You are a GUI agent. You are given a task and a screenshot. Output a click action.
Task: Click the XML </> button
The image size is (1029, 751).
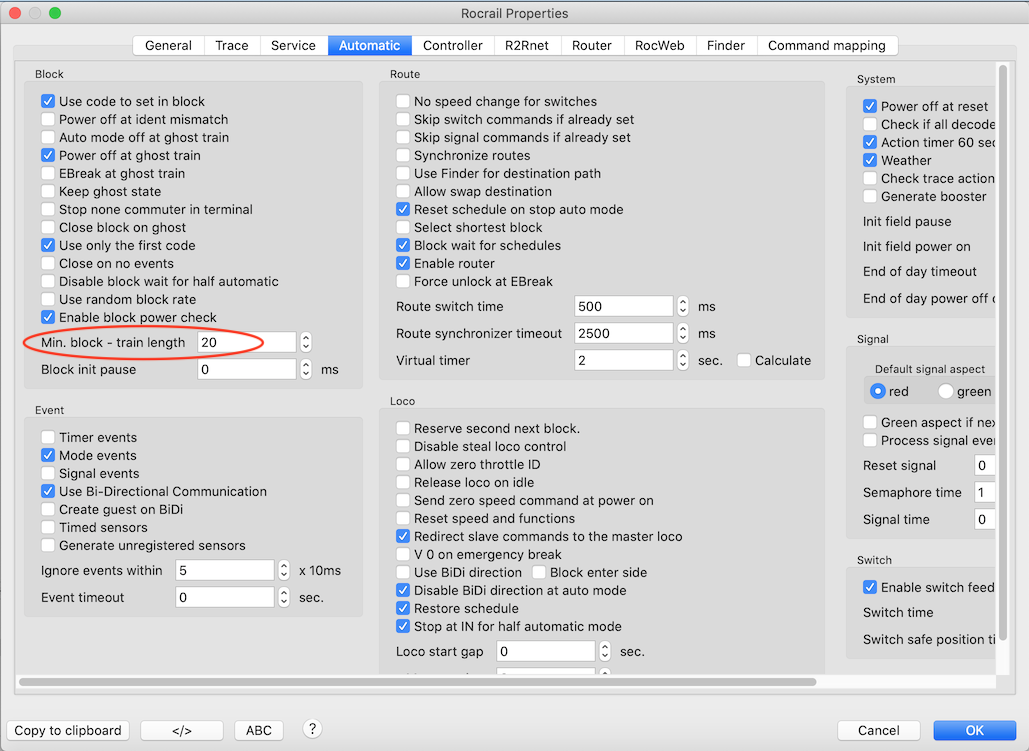tap(182, 730)
